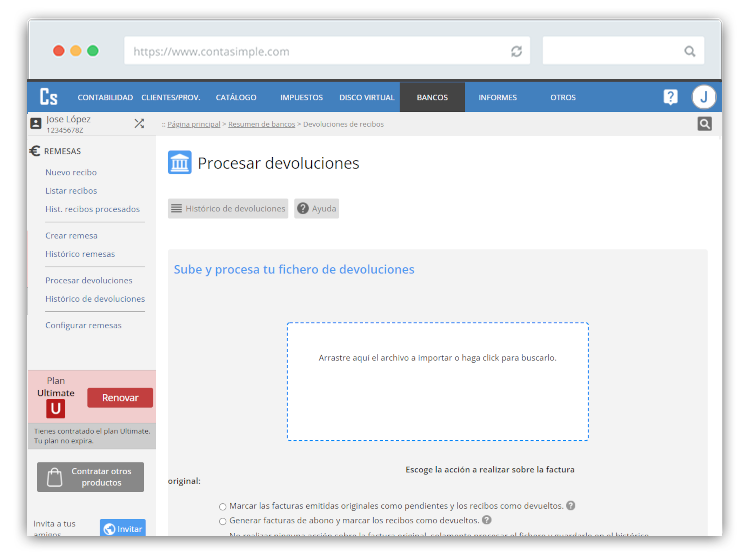
Task: Click the Contasimple Cs logo
Action: (48, 97)
